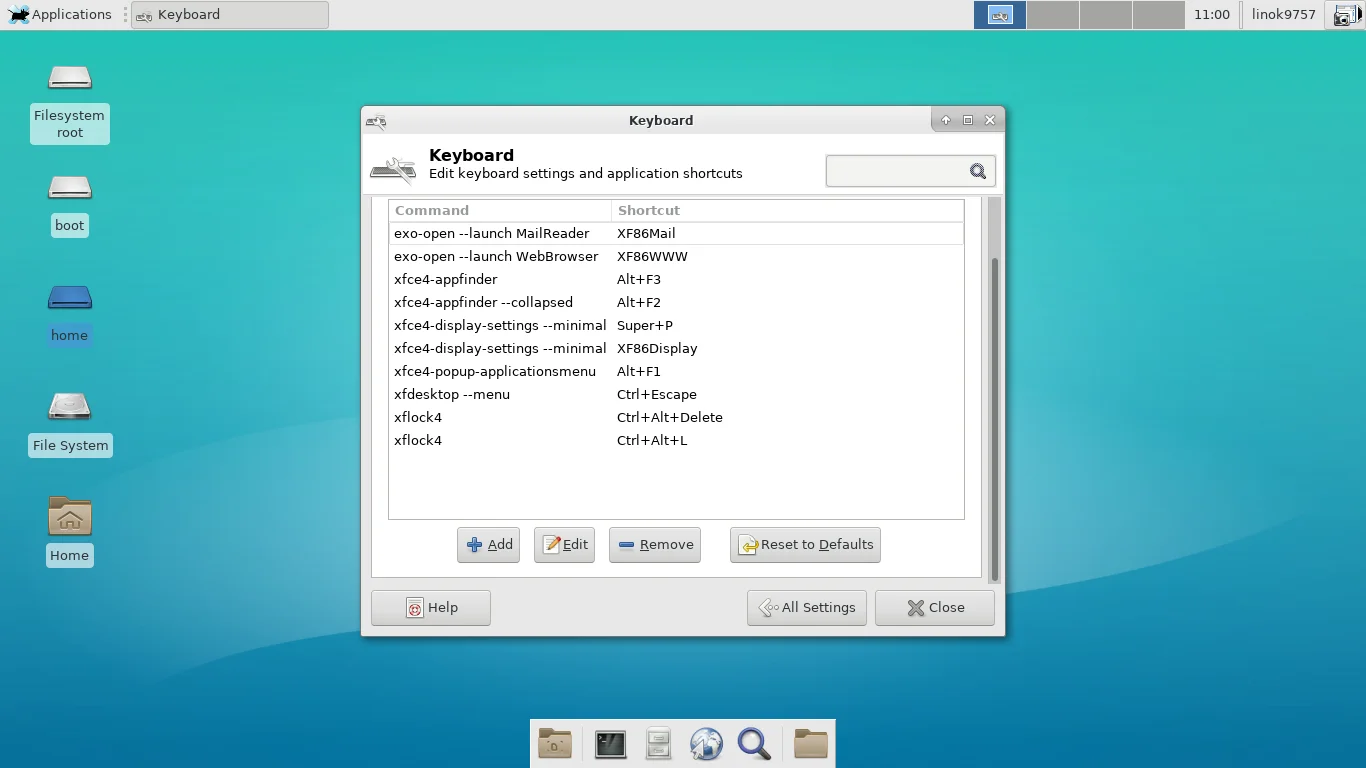Shade the window with the up-arrow button

point(946,120)
